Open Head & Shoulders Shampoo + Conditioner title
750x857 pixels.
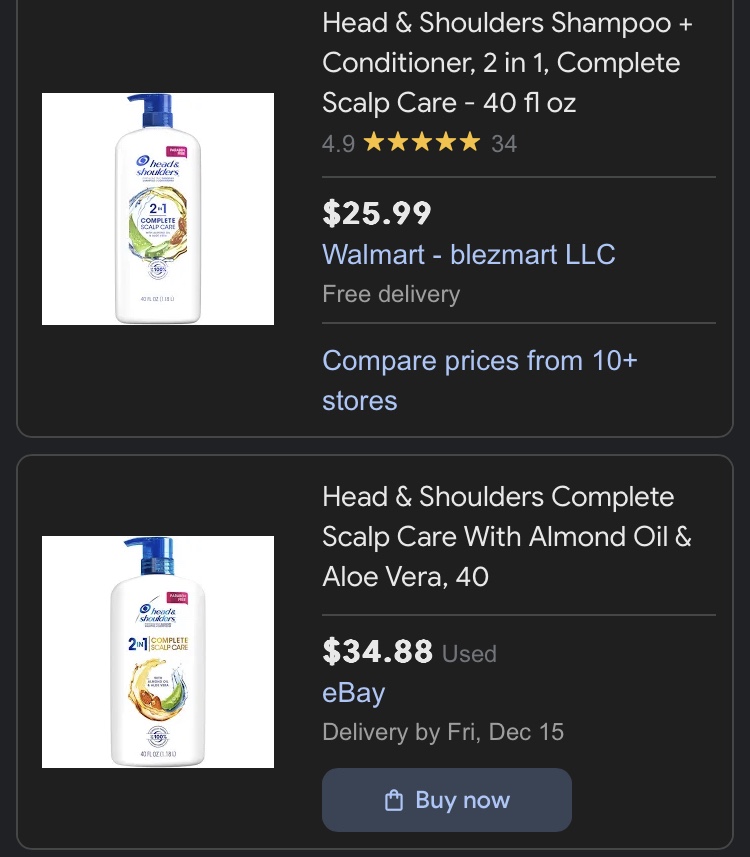(x=507, y=62)
